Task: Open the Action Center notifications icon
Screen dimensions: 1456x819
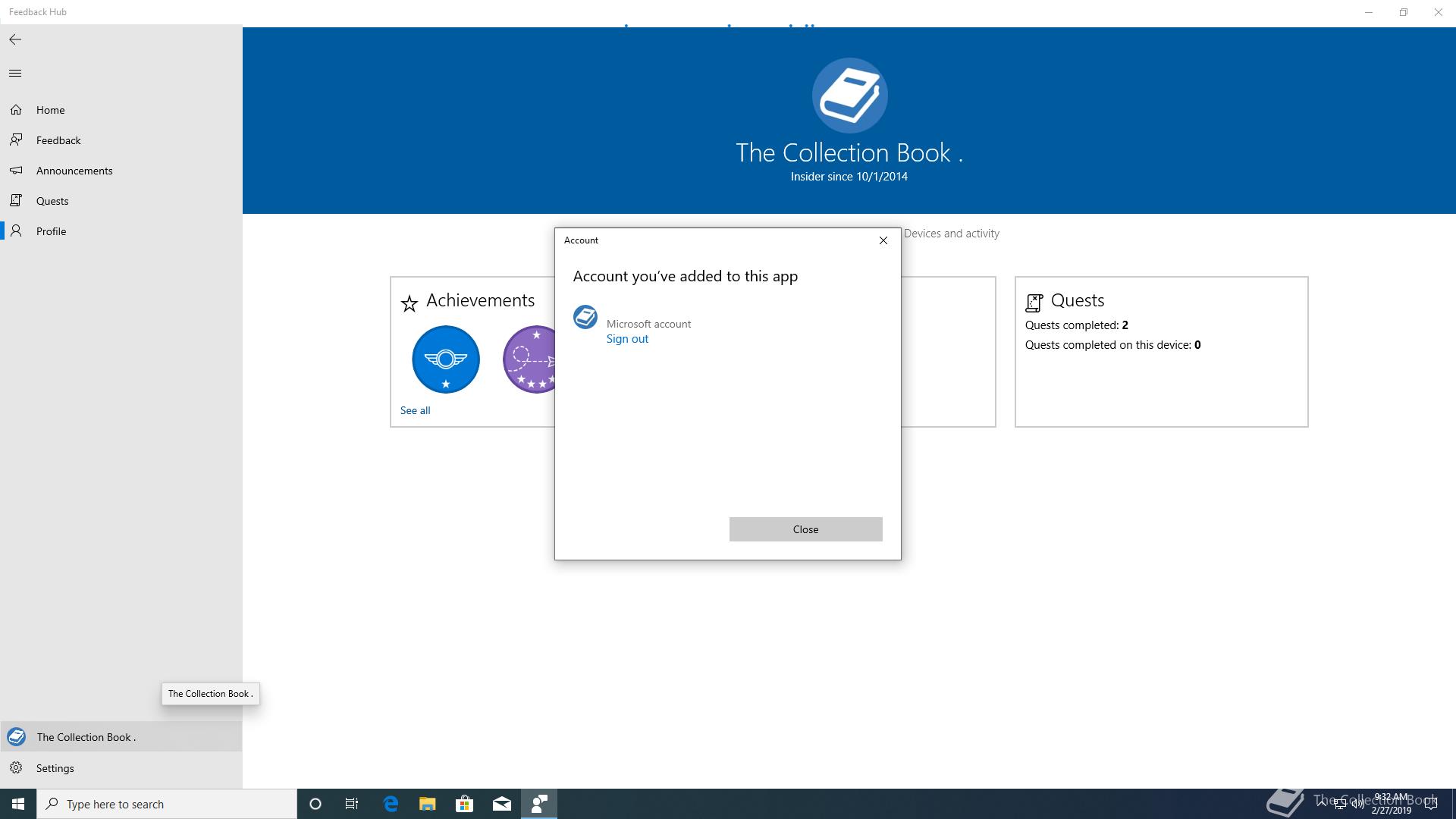Action: [1431, 805]
